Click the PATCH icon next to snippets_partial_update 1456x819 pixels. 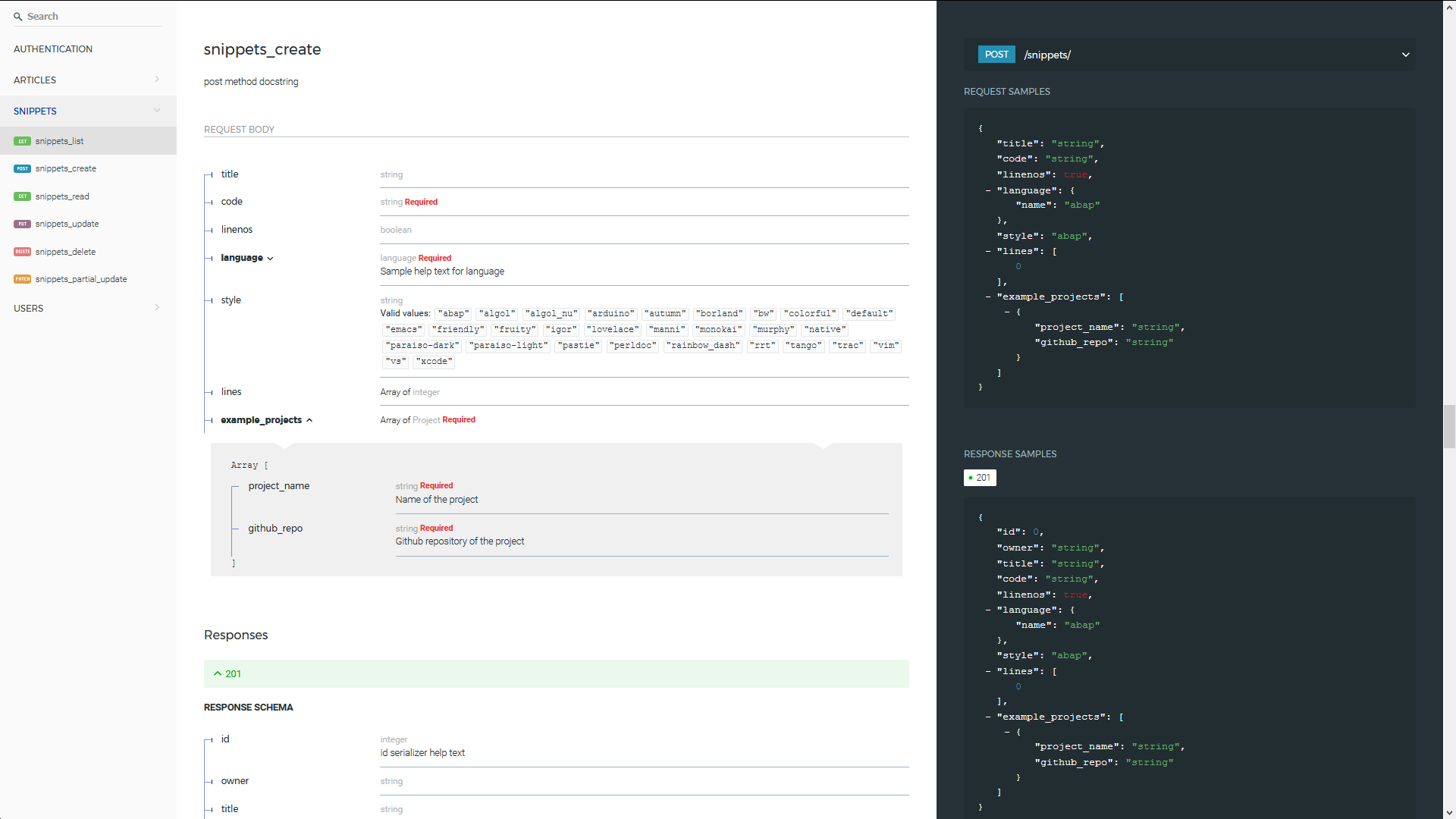[x=21, y=279]
